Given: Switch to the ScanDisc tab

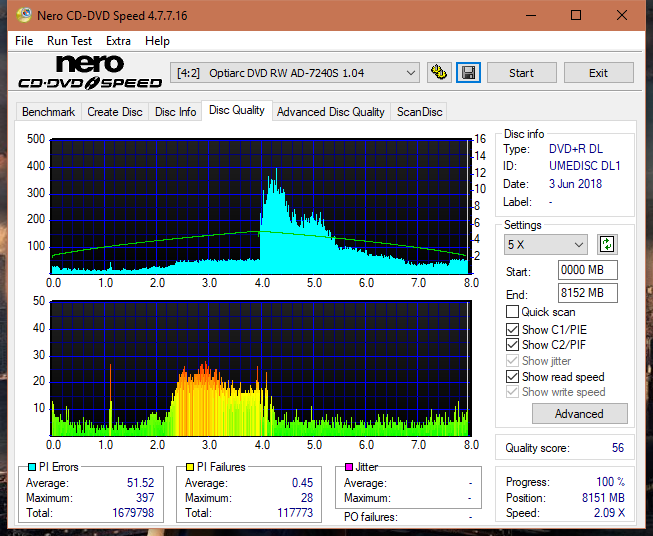Looking at the screenshot, I should pos(419,112).
